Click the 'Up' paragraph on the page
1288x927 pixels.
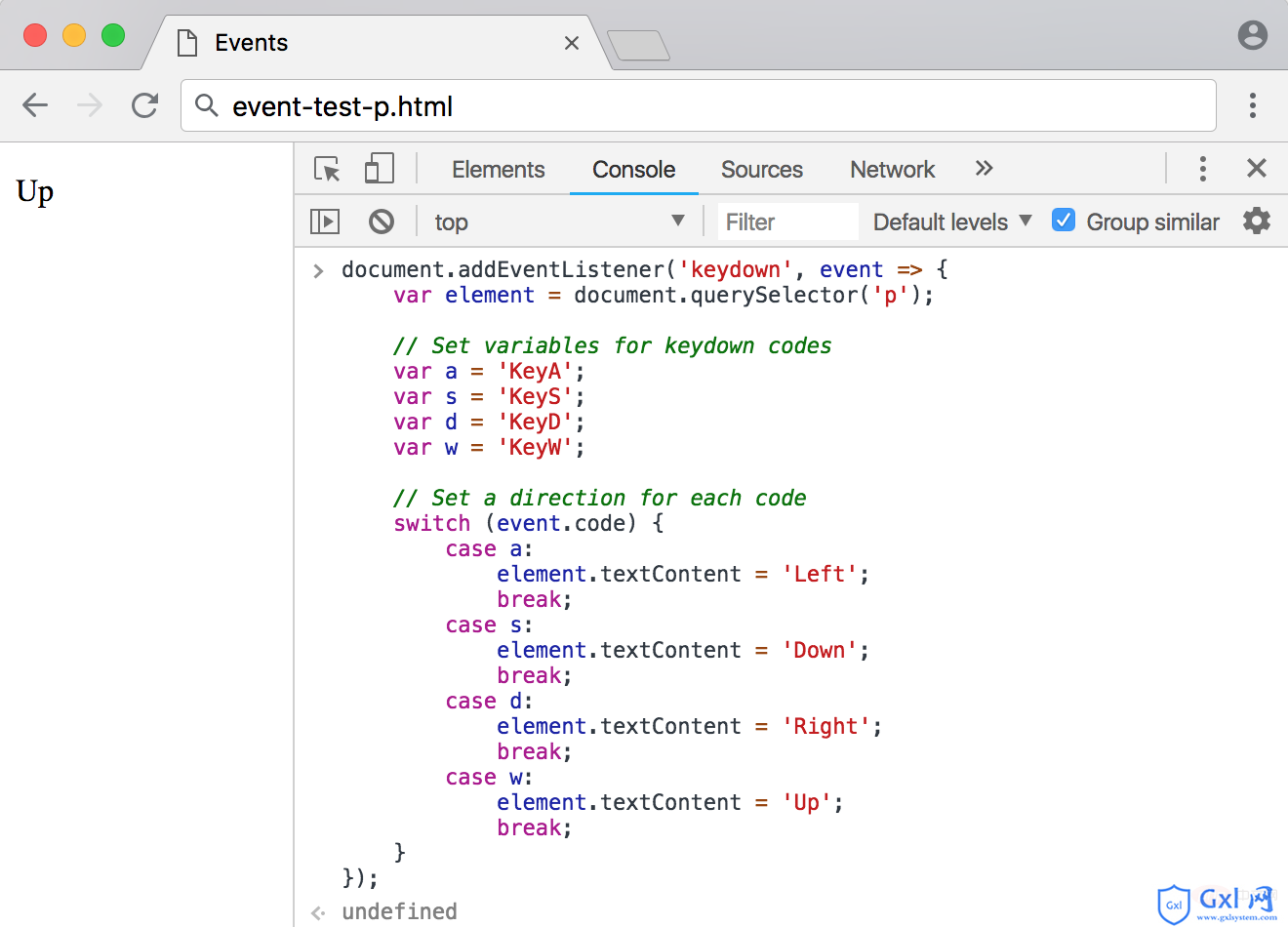click(35, 191)
